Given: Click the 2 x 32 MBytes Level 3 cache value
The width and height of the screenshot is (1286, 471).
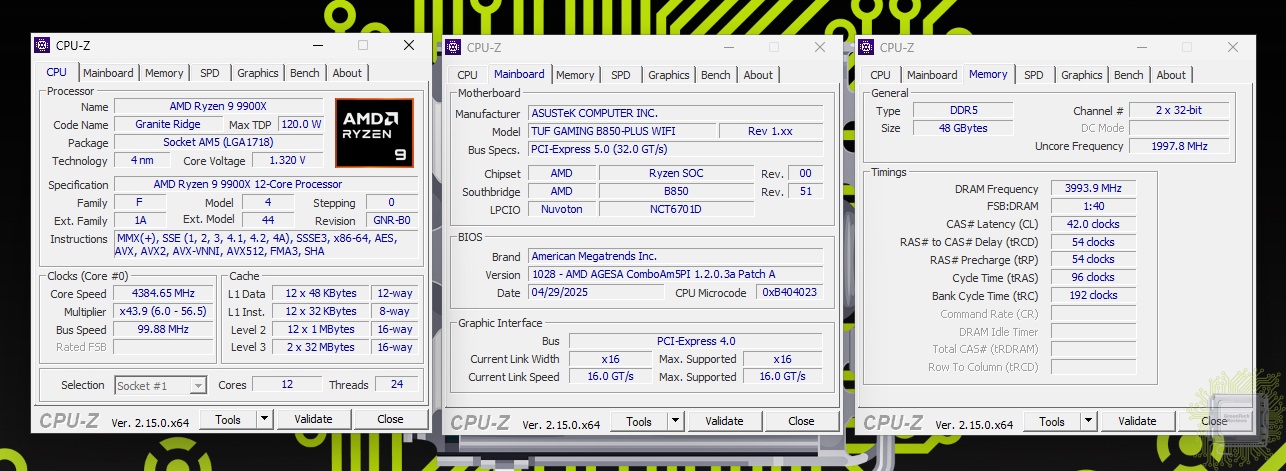Looking at the screenshot, I should pyautogui.click(x=321, y=347).
